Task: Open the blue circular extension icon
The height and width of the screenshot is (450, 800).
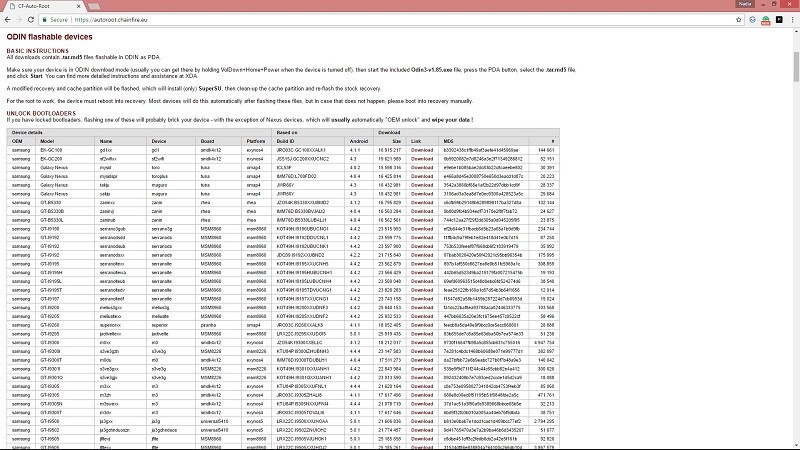Action: [x=753, y=20]
